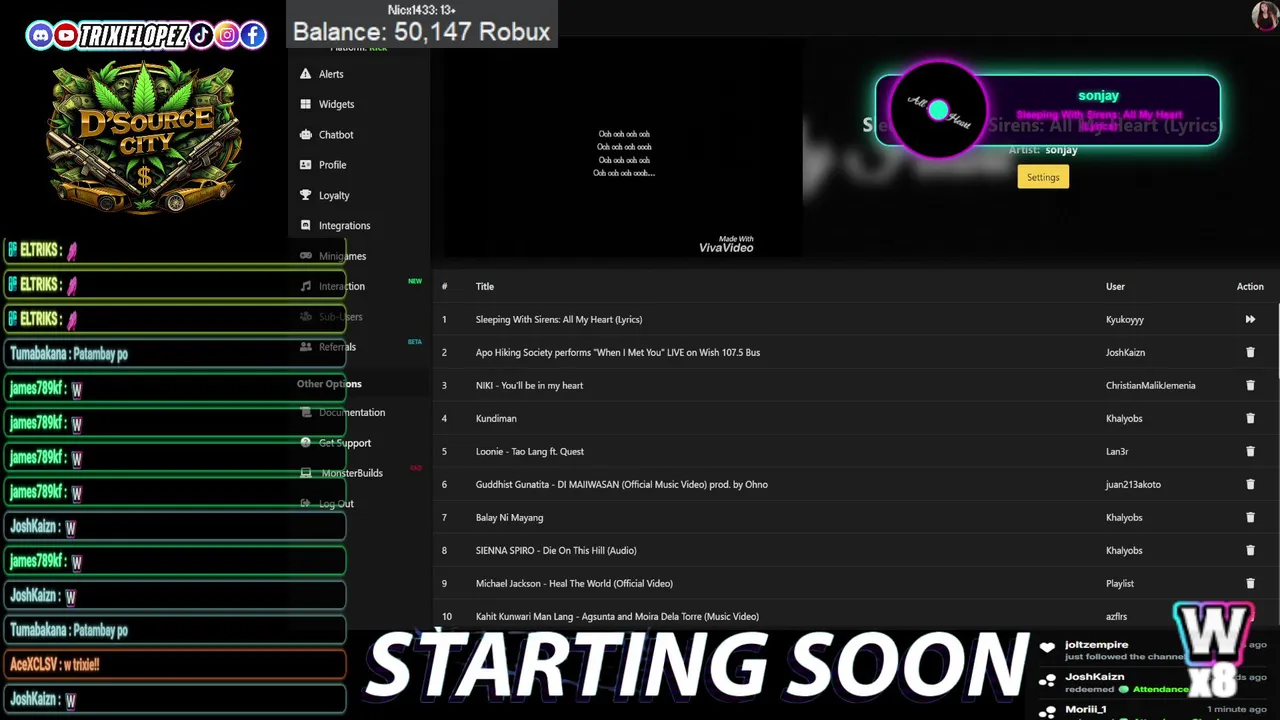1280x720 pixels.
Task: Click the spinning "All My Heart" disc artwork
Action: [938, 110]
